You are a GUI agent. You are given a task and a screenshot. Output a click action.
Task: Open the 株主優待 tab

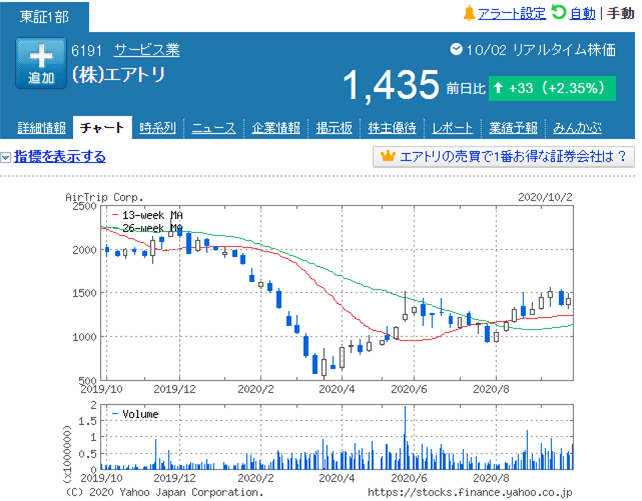[x=392, y=128]
